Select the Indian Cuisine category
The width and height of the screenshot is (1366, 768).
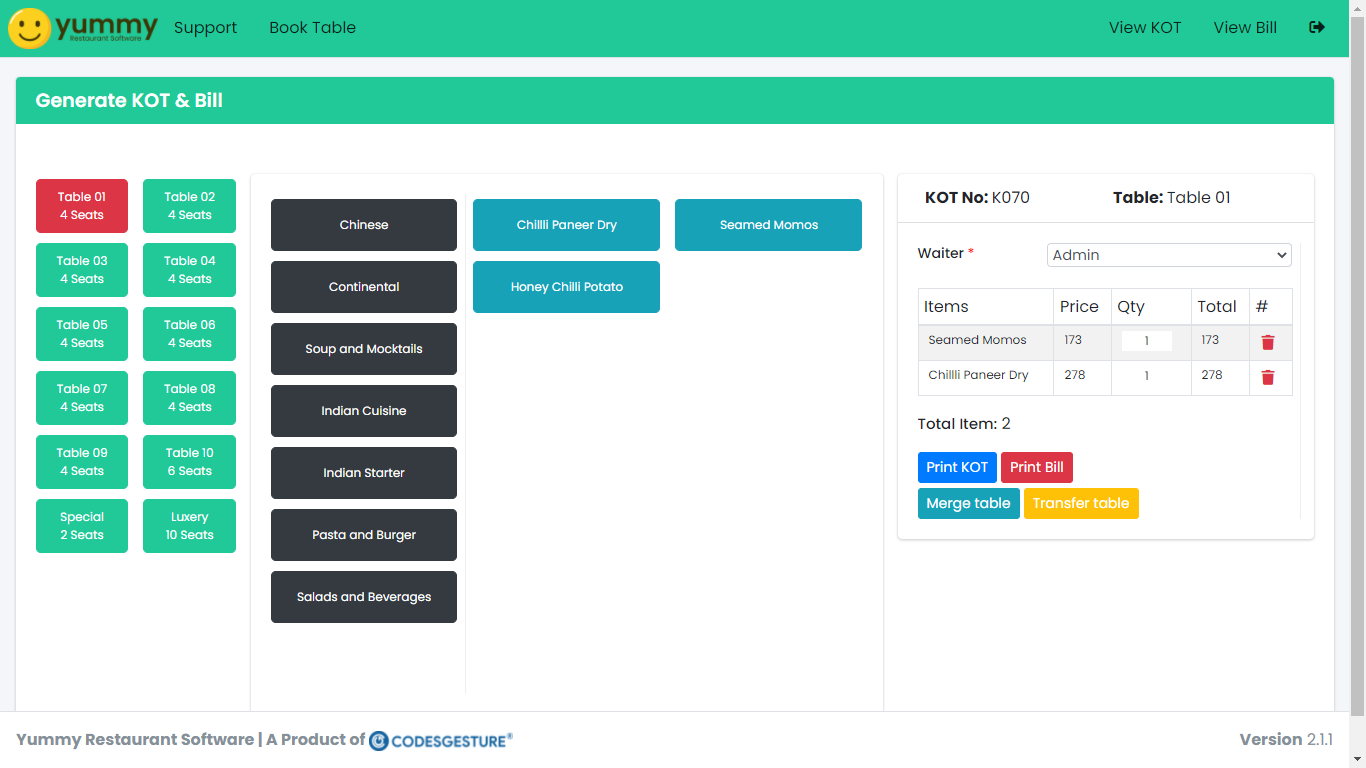pyautogui.click(x=363, y=411)
